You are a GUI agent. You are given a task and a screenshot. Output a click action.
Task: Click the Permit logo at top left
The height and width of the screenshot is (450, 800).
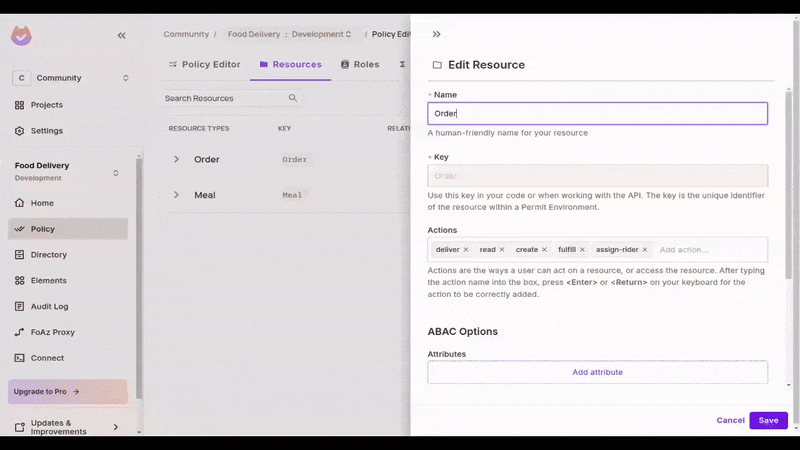(21, 36)
